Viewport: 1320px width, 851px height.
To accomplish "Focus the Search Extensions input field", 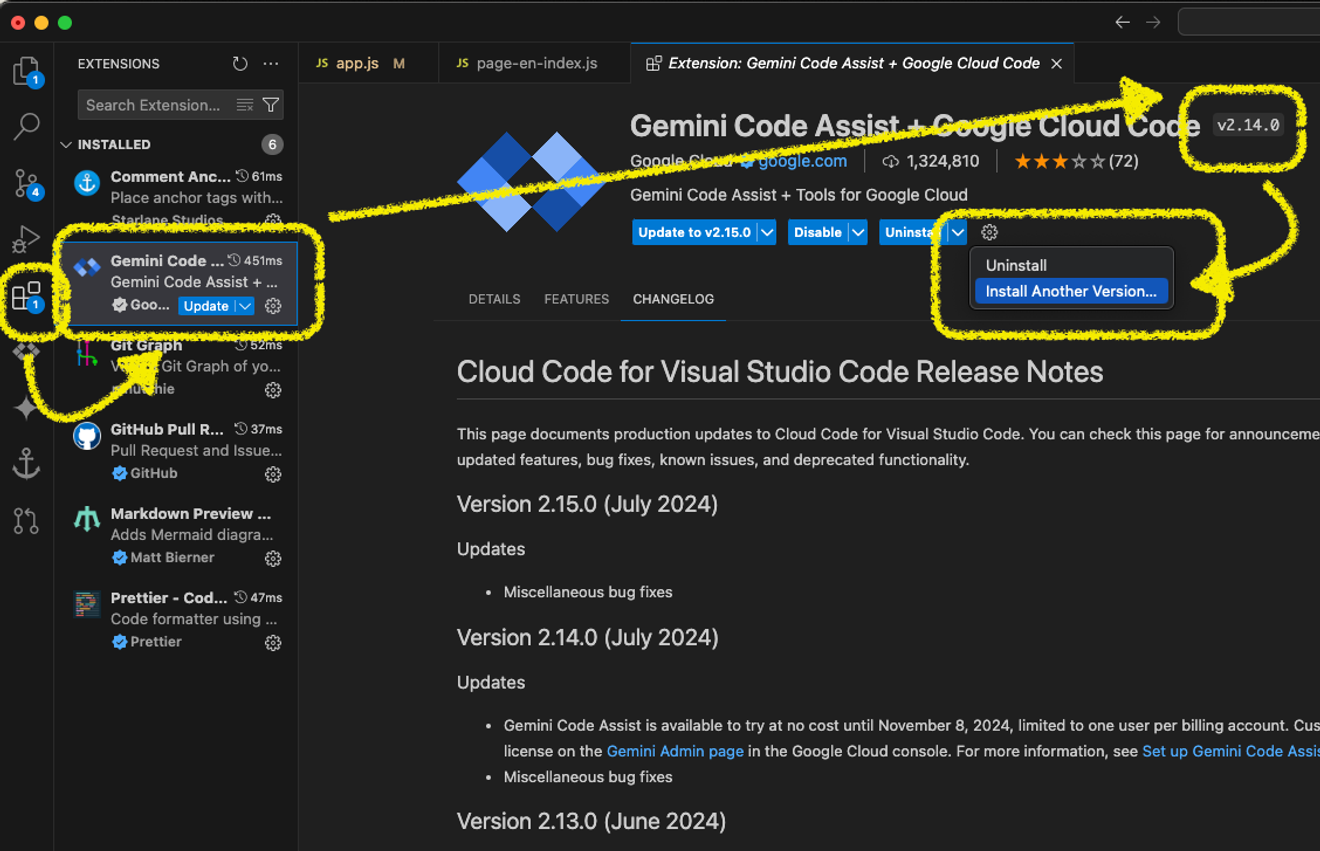I will 158,105.
